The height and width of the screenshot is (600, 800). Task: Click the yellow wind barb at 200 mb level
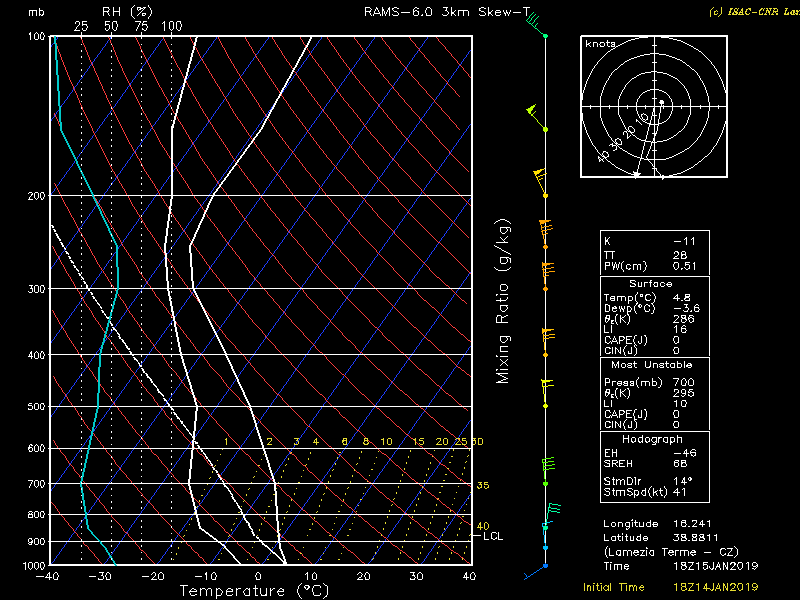pyautogui.click(x=541, y=183)
